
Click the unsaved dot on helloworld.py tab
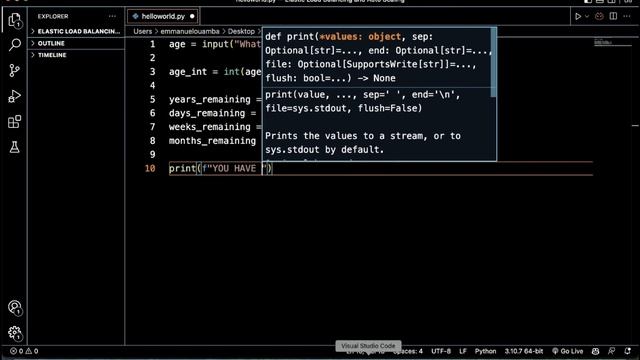tap(192, 16)
